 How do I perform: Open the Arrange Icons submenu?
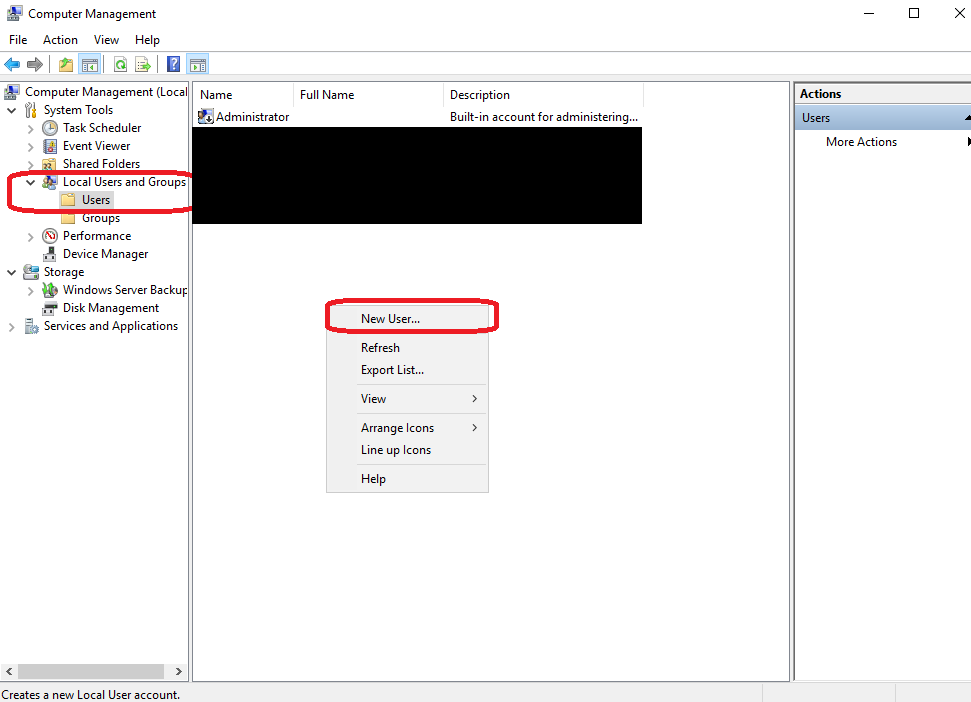(x=397, y=428)
